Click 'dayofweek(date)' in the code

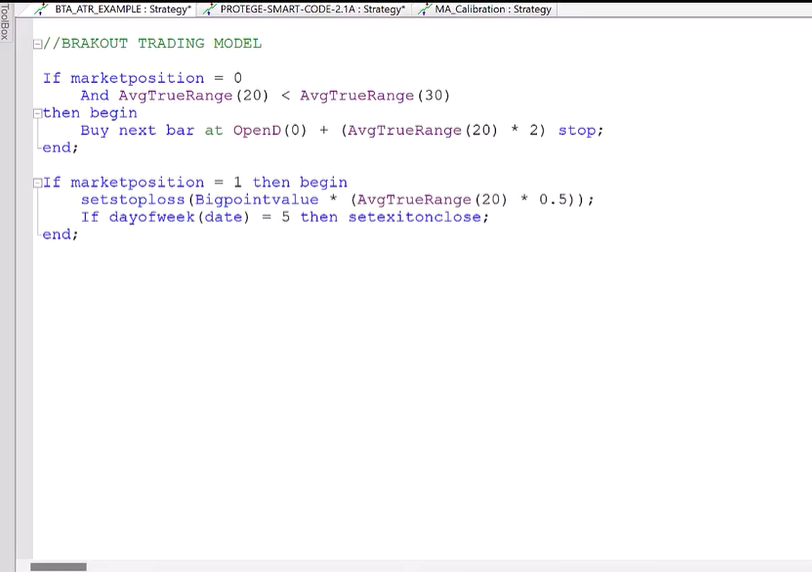pos(179,217)
